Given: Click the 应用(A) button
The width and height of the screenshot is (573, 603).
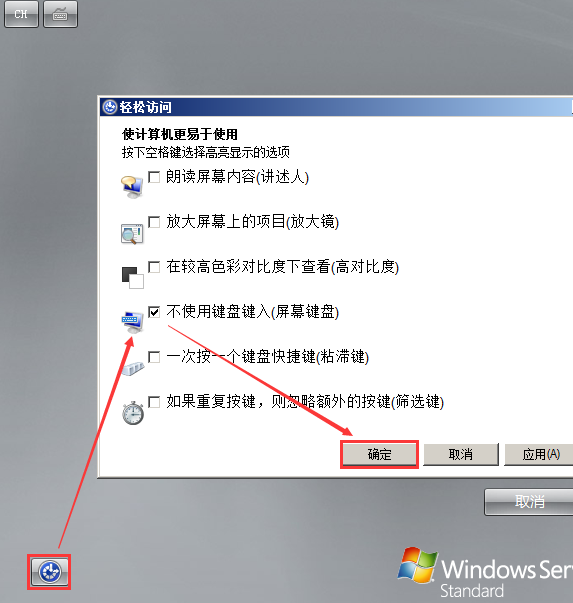Looking at the screenshot, I should [540, 454].
